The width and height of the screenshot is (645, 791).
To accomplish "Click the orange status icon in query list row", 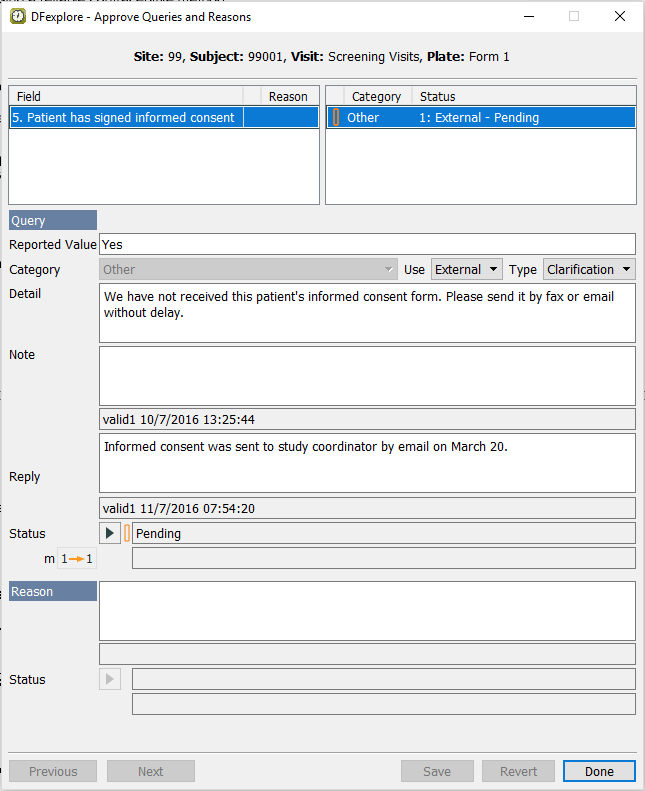I will coord(336,118).
